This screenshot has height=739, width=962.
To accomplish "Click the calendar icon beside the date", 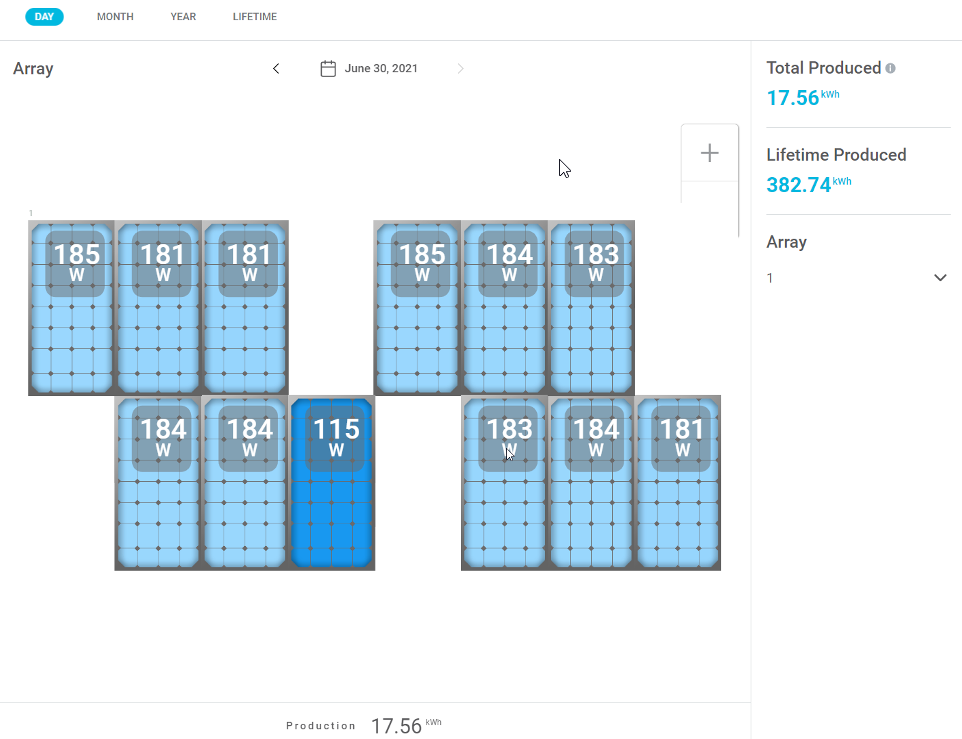I will [327, 69].
